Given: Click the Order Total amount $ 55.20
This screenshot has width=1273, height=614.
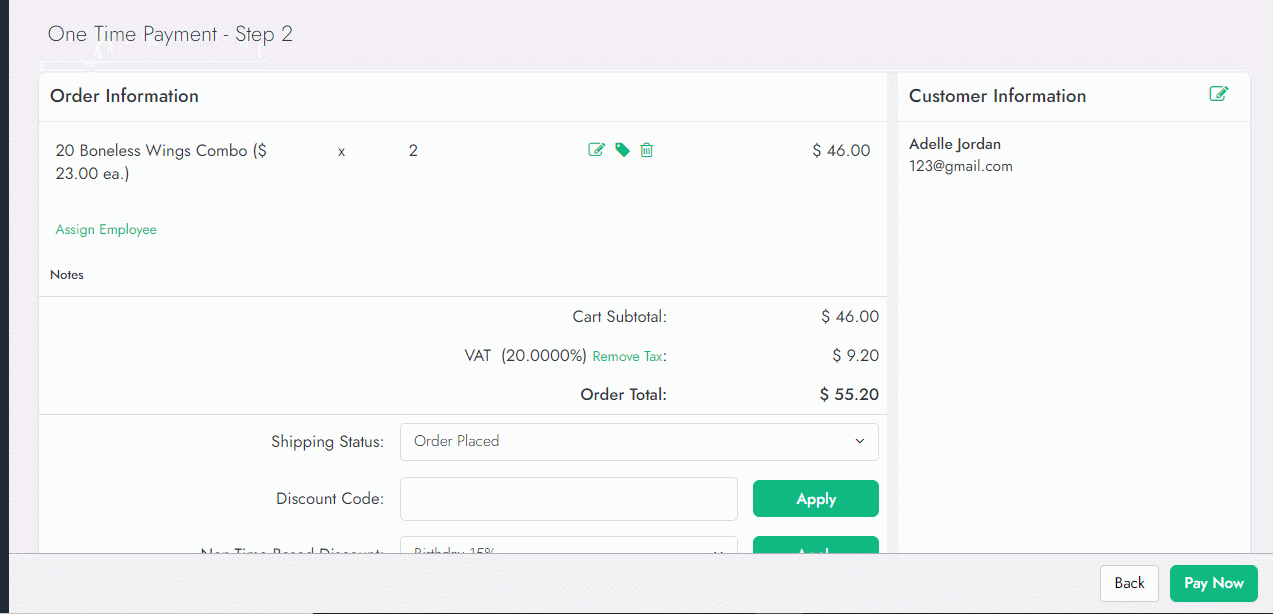Looking at the screenshot, I should (x=849, y=395).
